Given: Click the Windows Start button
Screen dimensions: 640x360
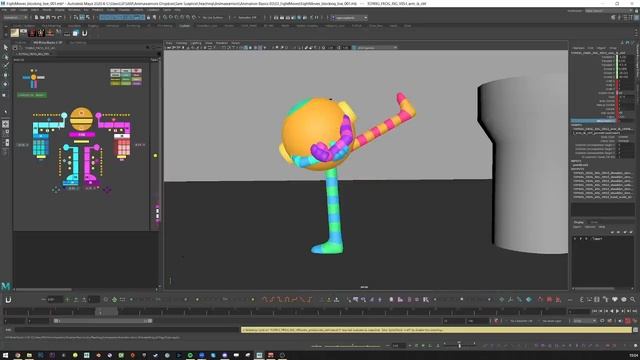Looking at the screenshot, I should click(x=5, y=356).
